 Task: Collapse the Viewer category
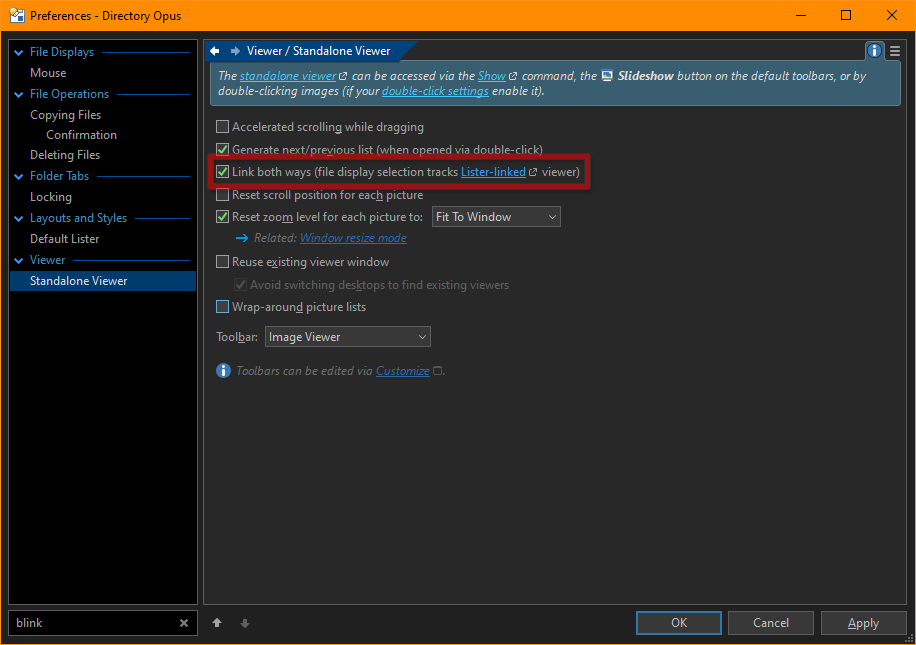tap(19, 261)
